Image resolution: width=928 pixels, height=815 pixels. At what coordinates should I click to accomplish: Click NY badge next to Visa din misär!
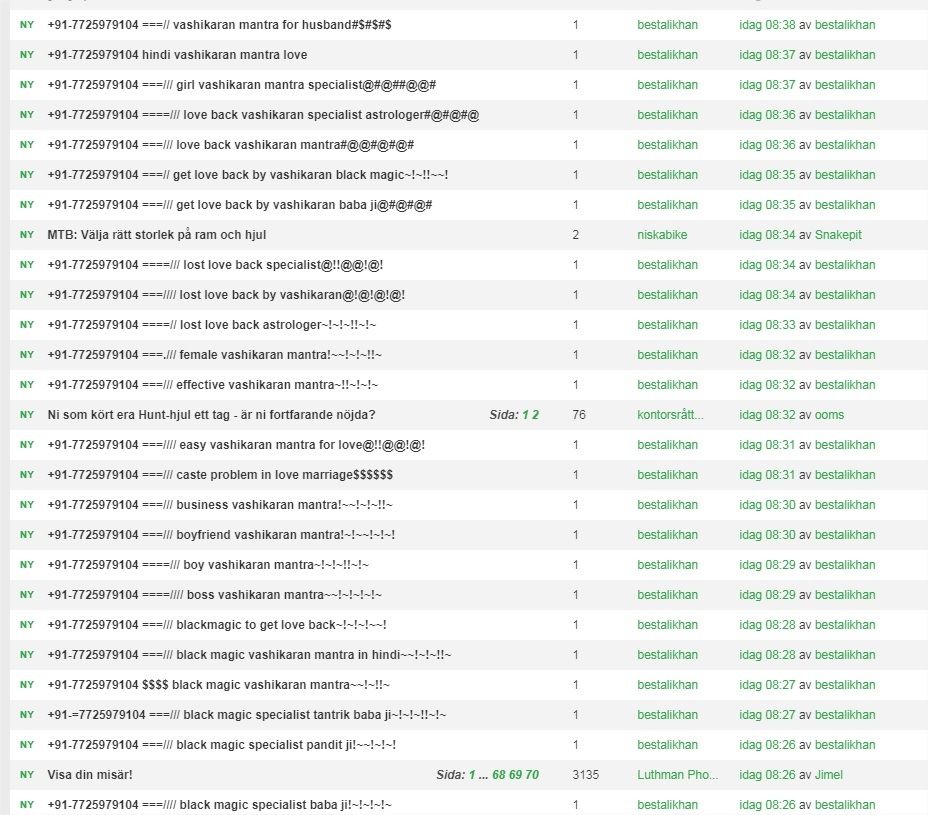pyautogui.click(x=26, y=775)
